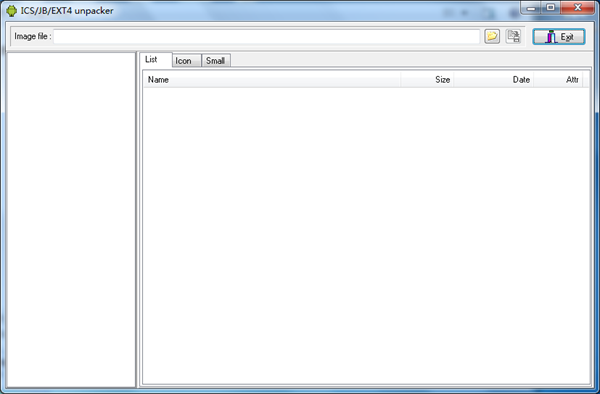Viewport: 600px width, 394px height.
Task: Sort by the Size column header
Action: coord(427,80)
